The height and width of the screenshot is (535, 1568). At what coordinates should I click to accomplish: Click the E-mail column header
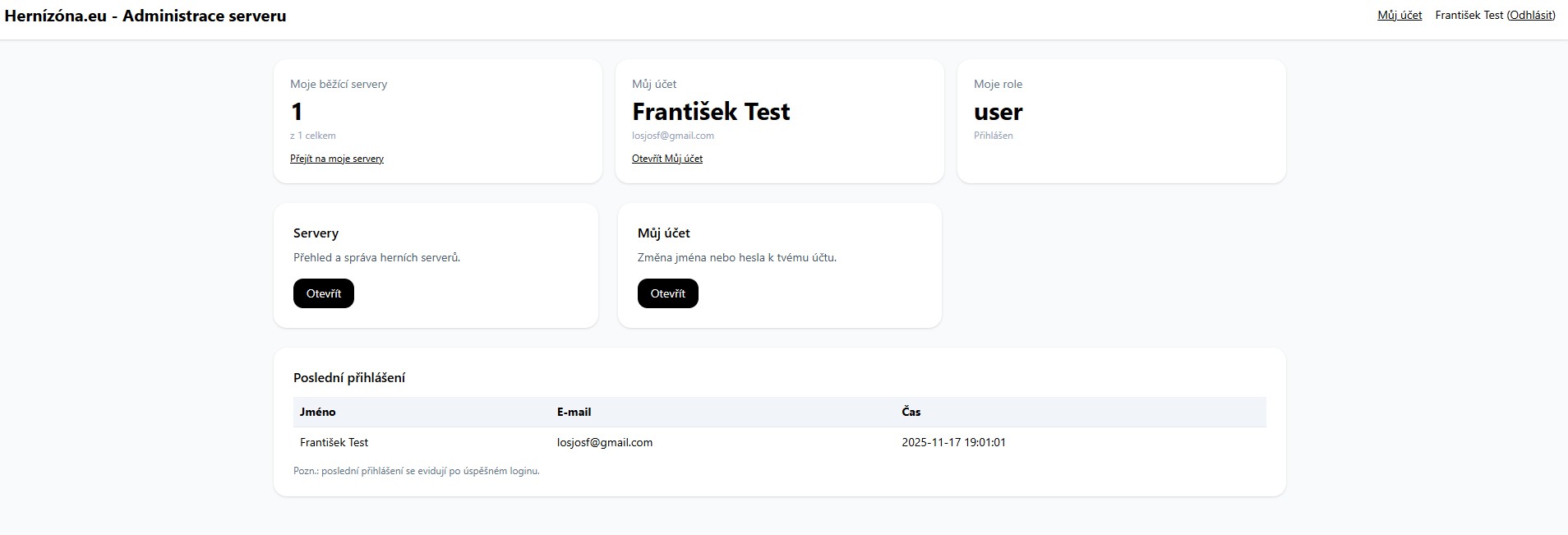[574, 412]
